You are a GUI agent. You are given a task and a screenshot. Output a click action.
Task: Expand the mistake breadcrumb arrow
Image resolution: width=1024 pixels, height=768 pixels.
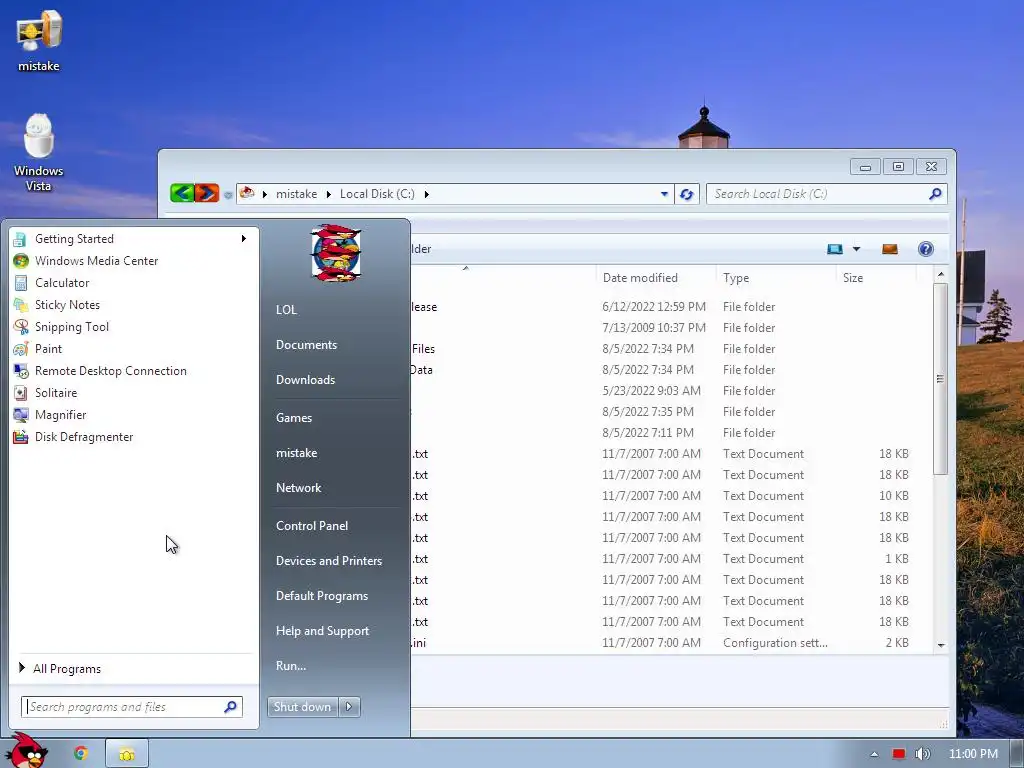pyautogui.click(x=328, y=194)
